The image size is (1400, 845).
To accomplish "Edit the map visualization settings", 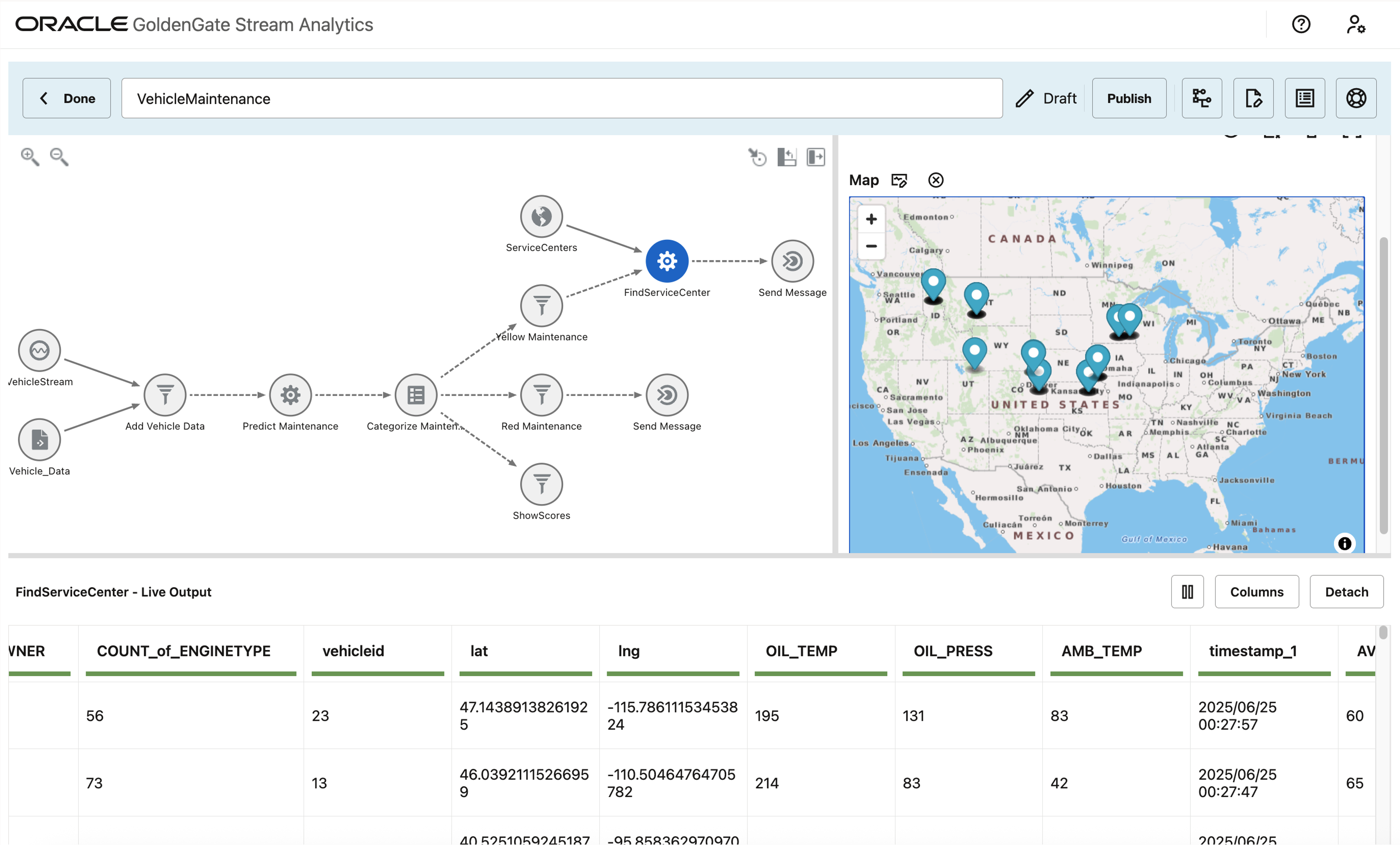I will tap(899, 179).
